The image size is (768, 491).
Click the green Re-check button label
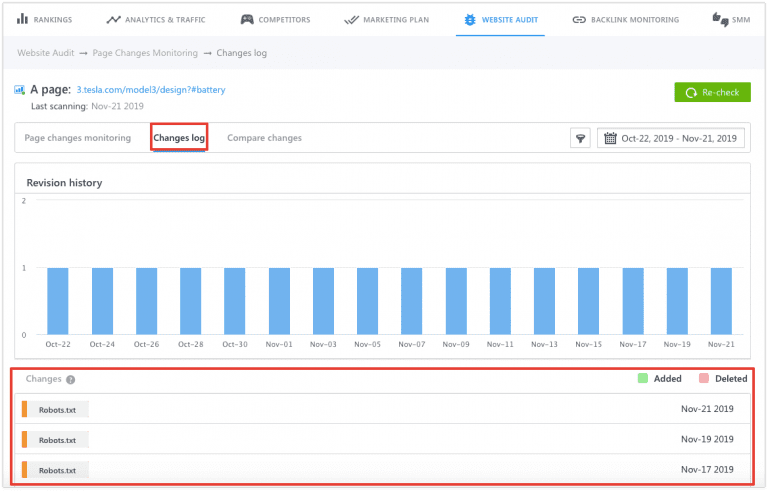pos(720,92)
